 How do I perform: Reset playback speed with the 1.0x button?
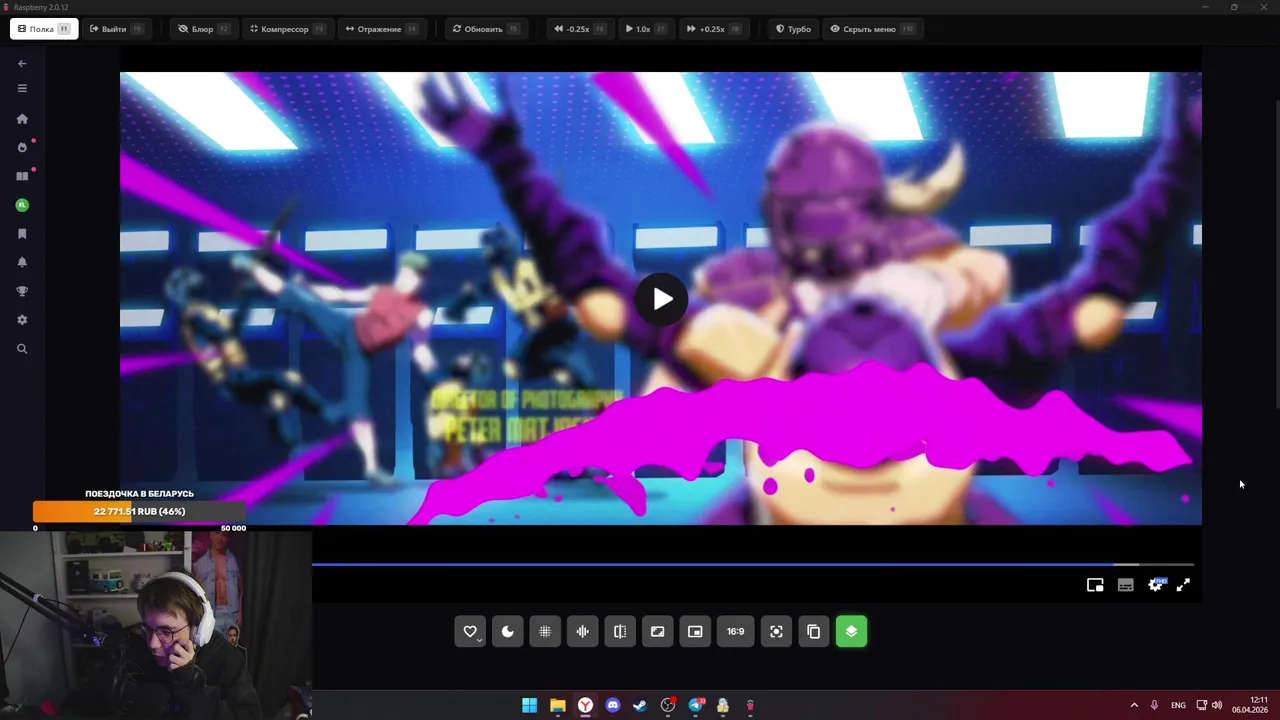pyautogui.click(x=646, y=29)
